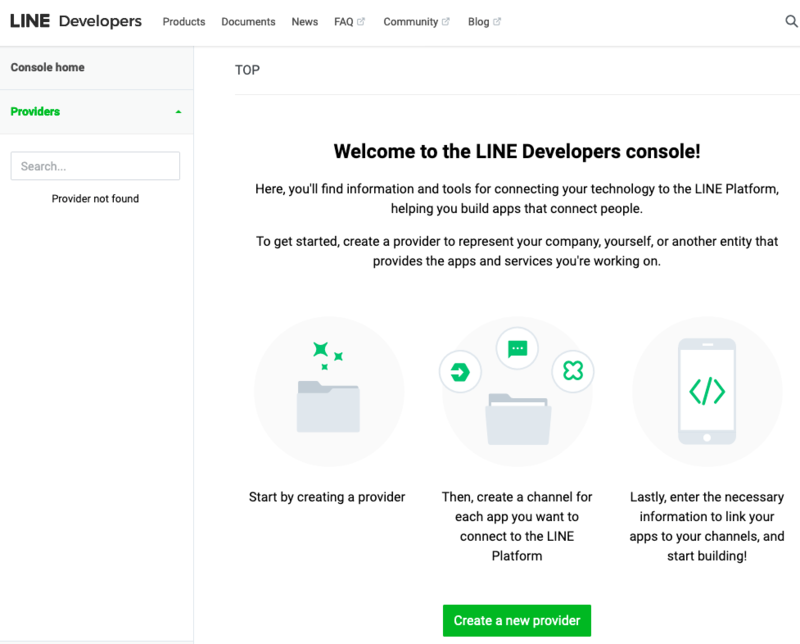Open the Blog link
The height and width of the screenshot is (644, 800).
point(478,21)
